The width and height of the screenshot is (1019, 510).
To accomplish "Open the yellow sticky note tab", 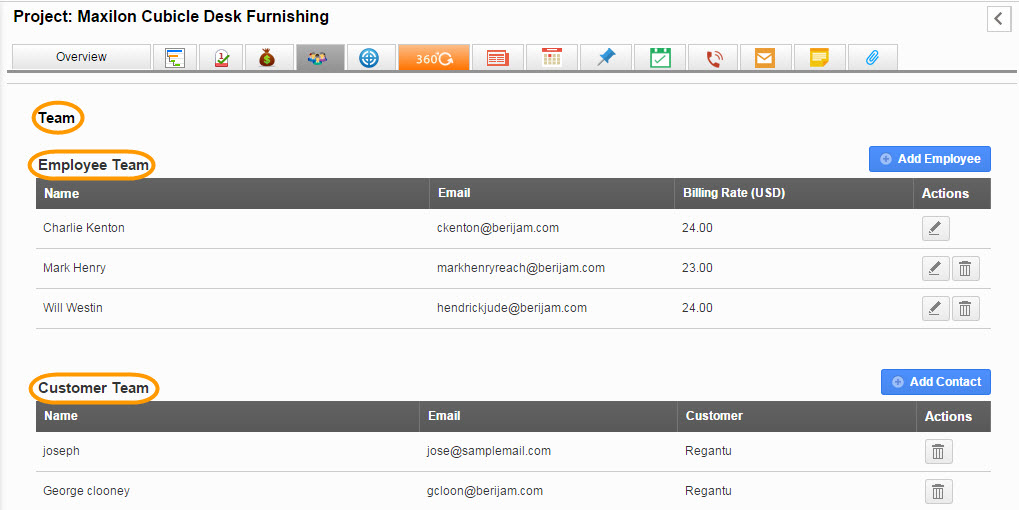I will click(x=819, y=58).
